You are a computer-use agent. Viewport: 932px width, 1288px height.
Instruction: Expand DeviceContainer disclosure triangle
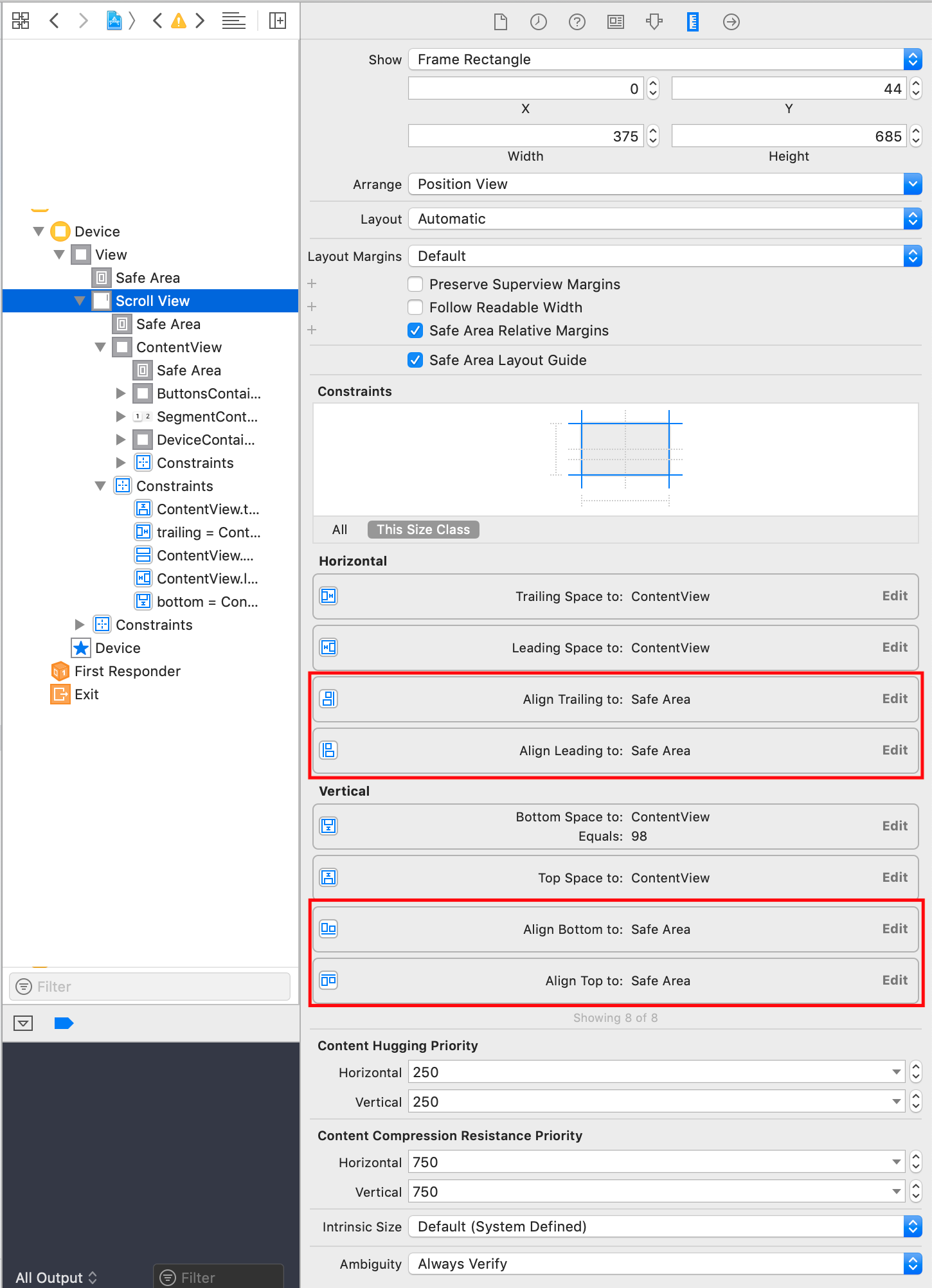(x=121, y=440)
